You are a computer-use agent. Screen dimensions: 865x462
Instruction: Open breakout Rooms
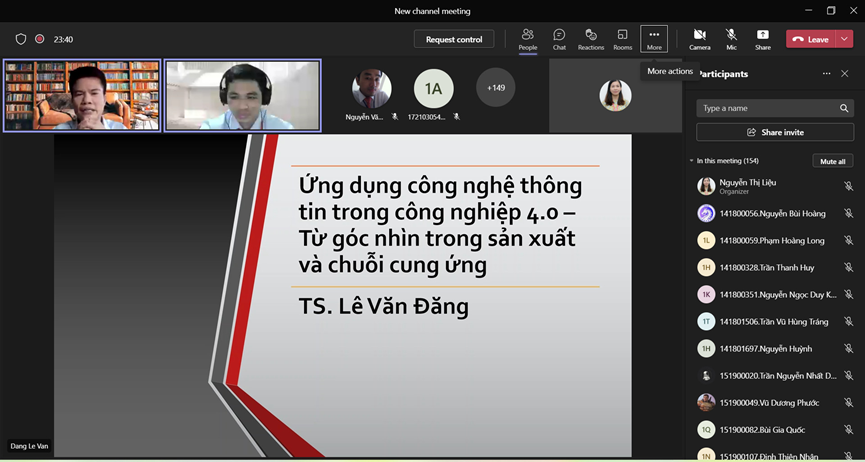(x=622, y=39)
